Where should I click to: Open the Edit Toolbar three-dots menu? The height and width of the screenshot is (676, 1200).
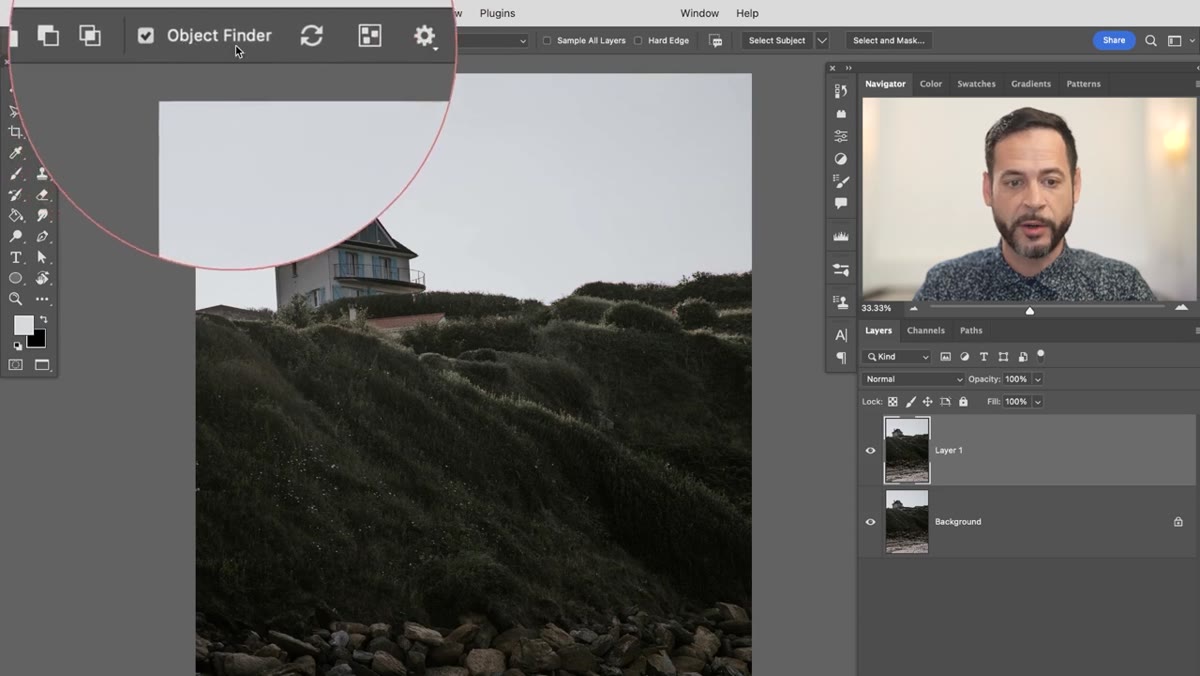click(42, 299)
